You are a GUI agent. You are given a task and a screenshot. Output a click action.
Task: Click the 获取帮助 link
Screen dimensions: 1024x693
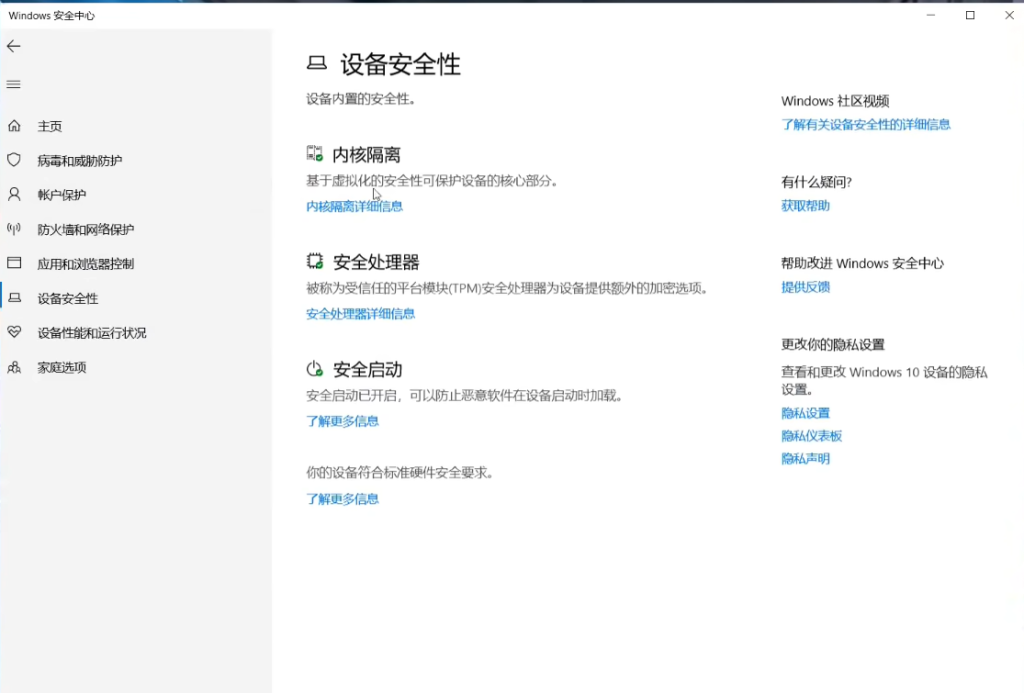click(806, 206)
